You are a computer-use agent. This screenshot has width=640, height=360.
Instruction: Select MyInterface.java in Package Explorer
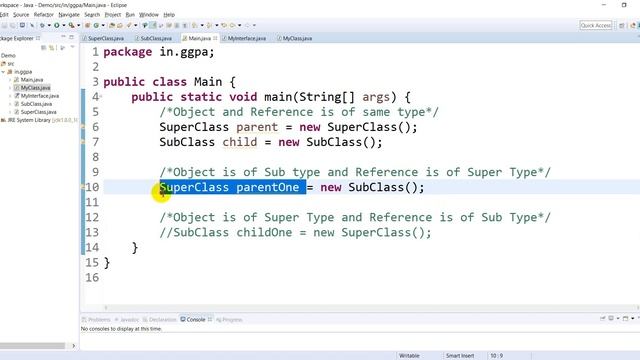[40, 96]
